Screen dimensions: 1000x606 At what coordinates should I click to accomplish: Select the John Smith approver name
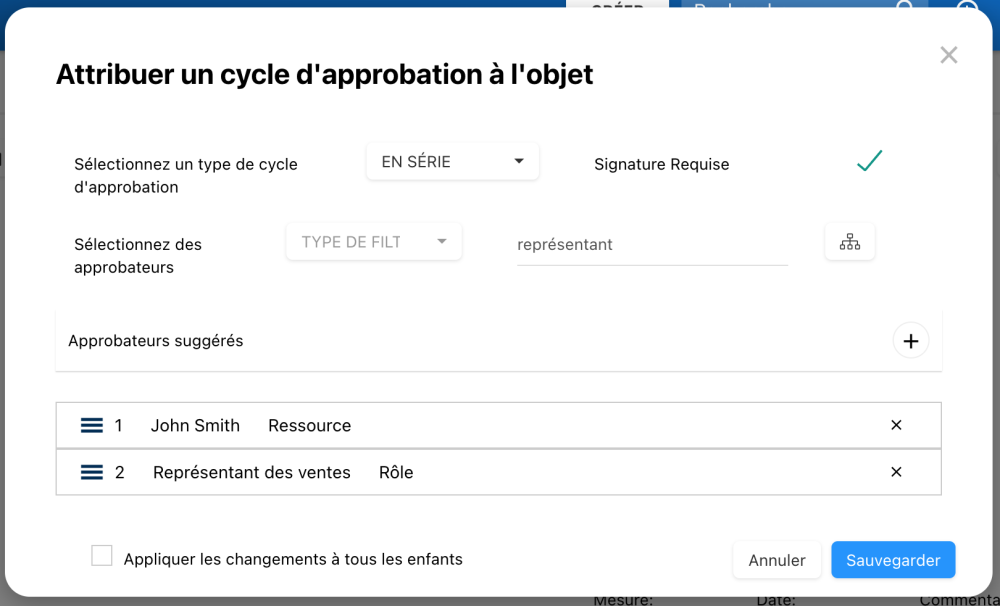point(195,426)
